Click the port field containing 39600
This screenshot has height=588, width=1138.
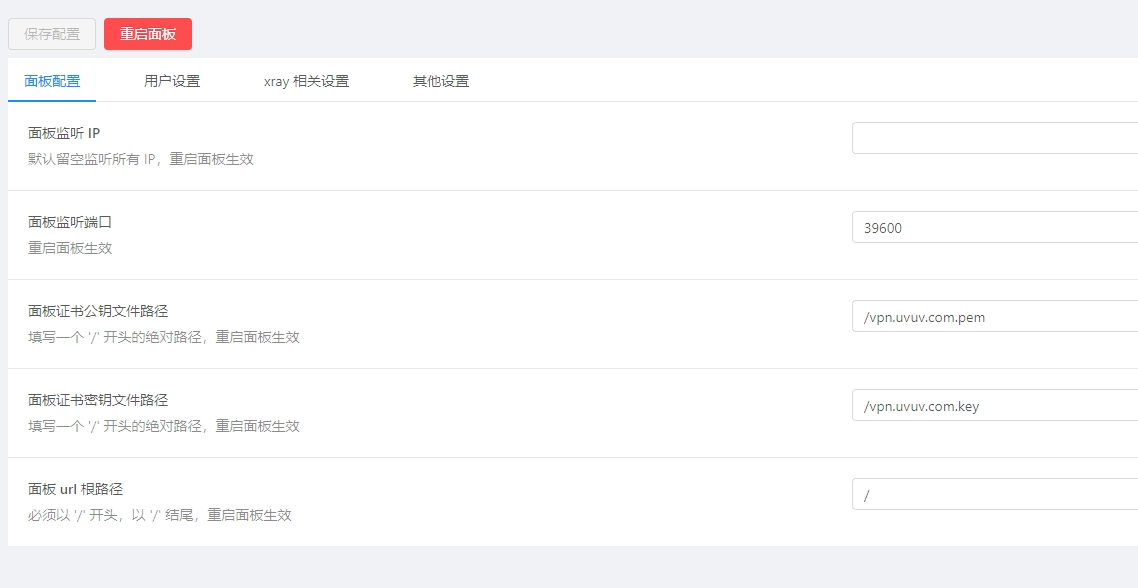tap(994, 227)
